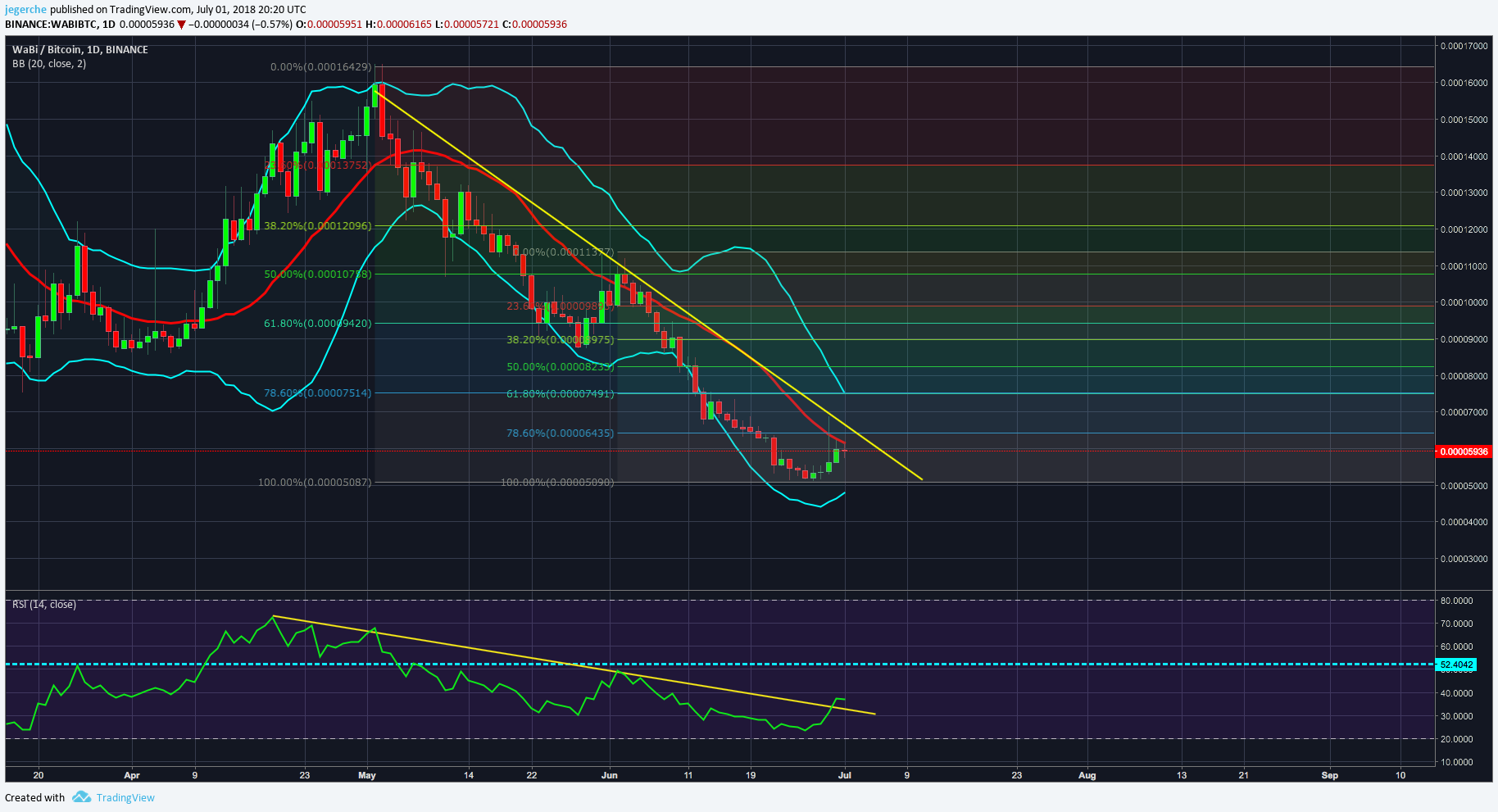The image size is (1498, 812).
Task: Select the 78.60%(0.00007514) Fibonacci label
Action: [318, 393]
